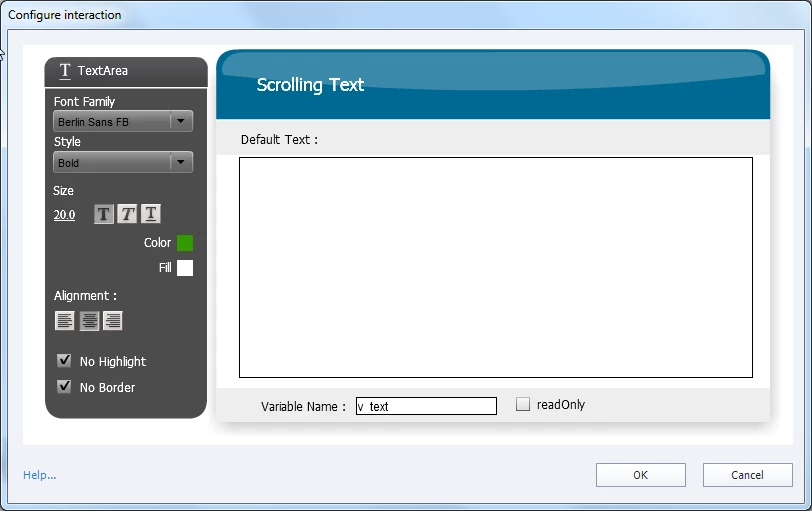The height and width of the screenshot is (511, 812).
Task: Uncheck the No Border checkbox
Action: point(64,386)
